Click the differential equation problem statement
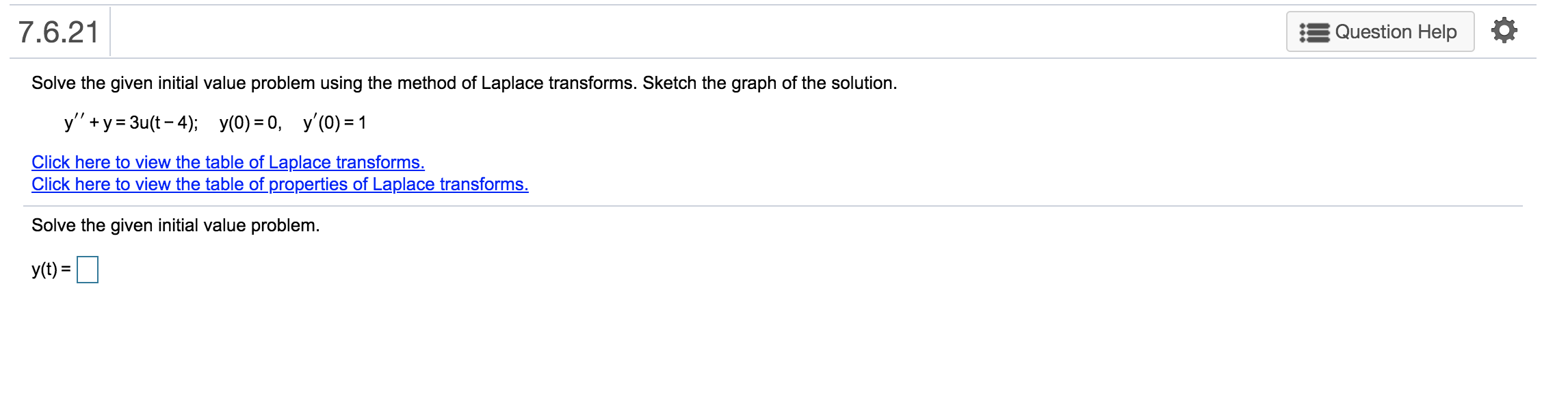The image size is (1568, 401). click(215, 121)
